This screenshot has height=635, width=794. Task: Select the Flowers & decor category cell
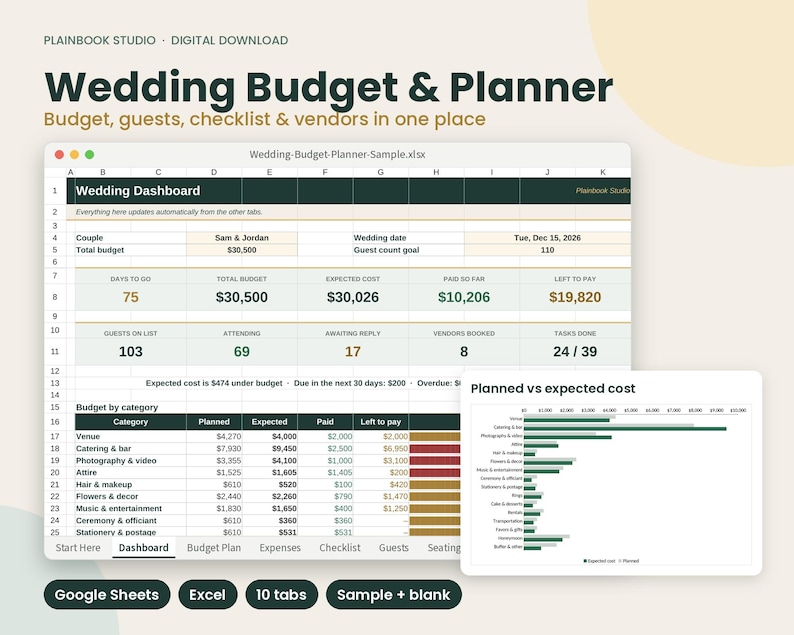[131, 496]
